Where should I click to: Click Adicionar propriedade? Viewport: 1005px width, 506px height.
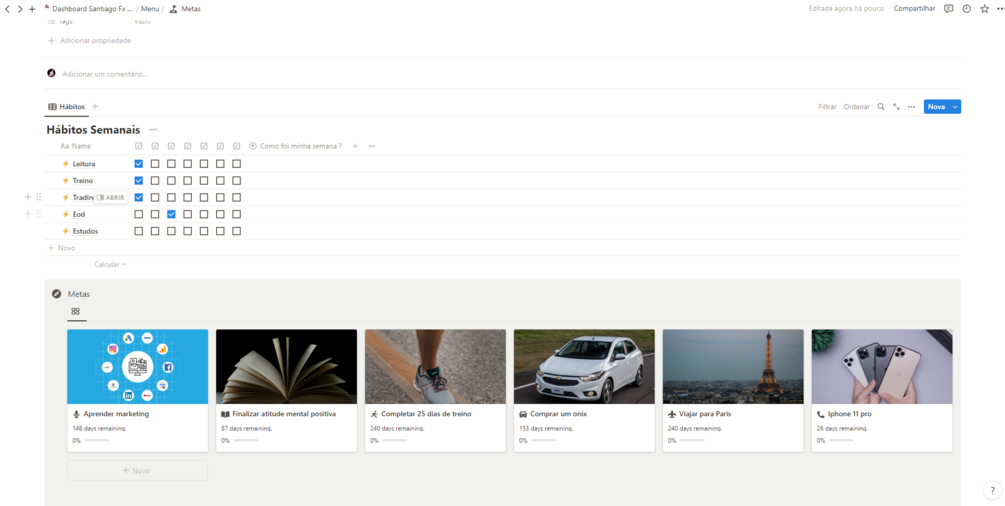(x=90, y=40)
